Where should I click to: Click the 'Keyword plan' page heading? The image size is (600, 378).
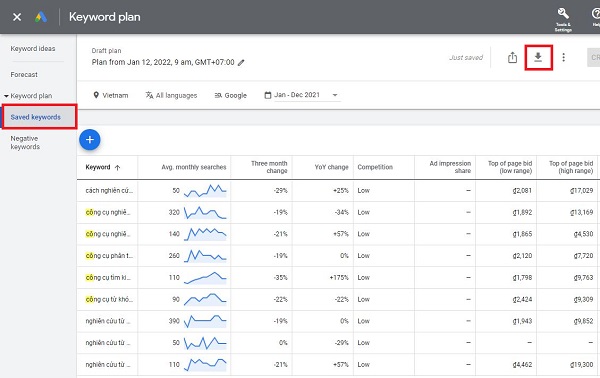(104, 17)
